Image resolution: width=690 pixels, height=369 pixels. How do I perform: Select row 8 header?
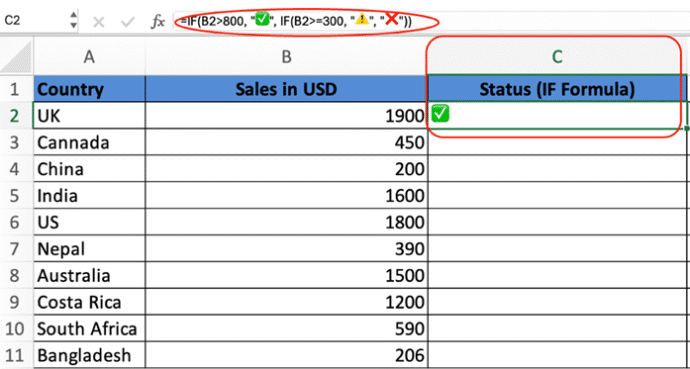(16, 275)
